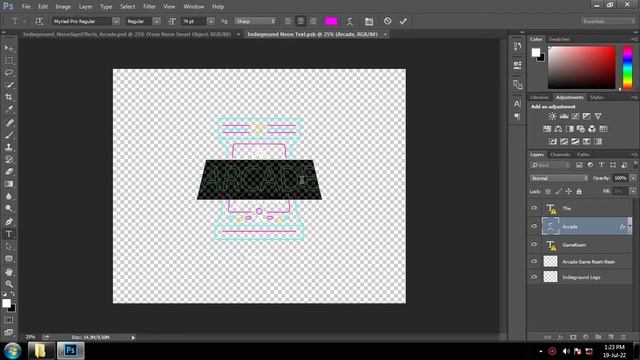Select the Clone Stamp tool
Screen dimensions: 640x360
(x=9, y=147)
